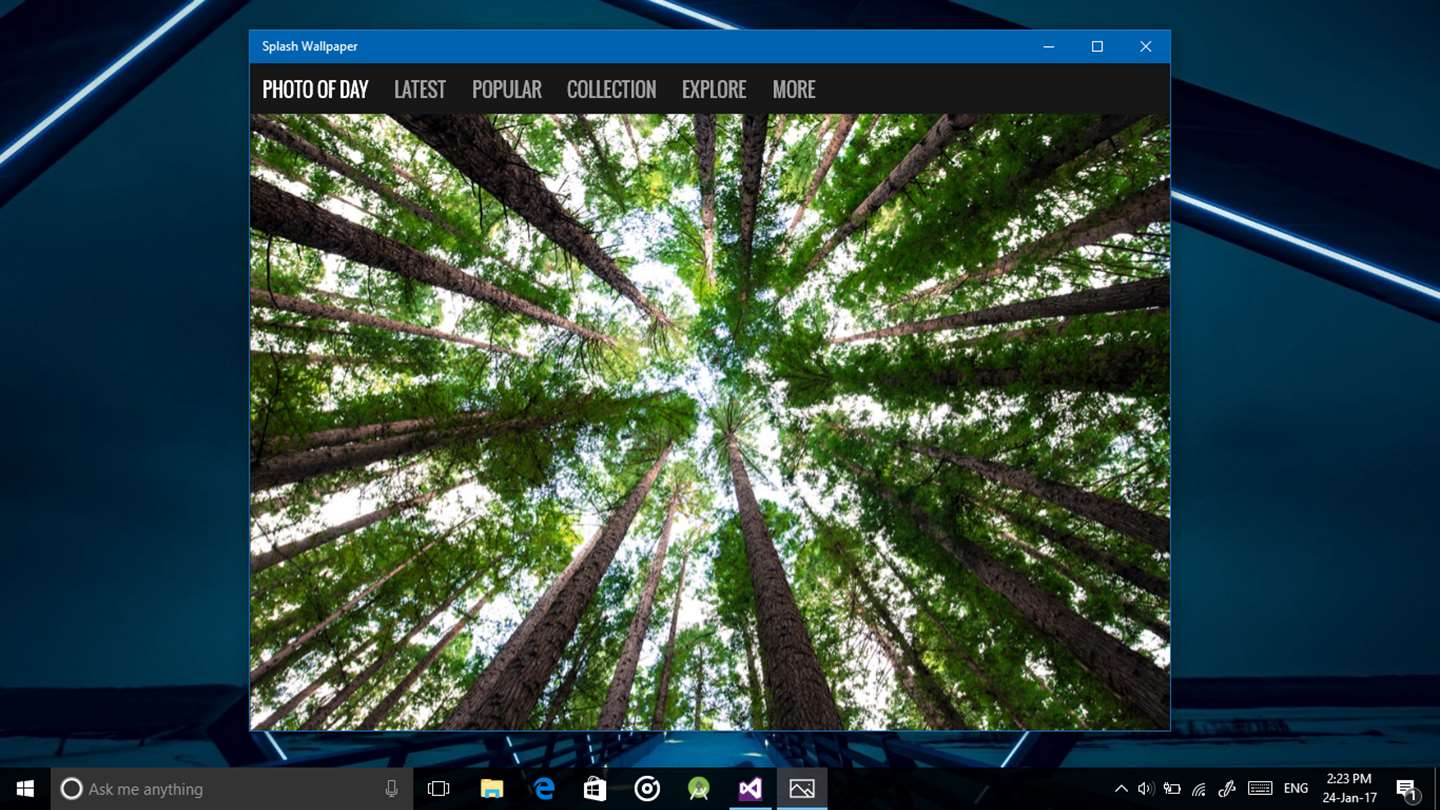Open the volume control in the tray

coord(1146,789)
